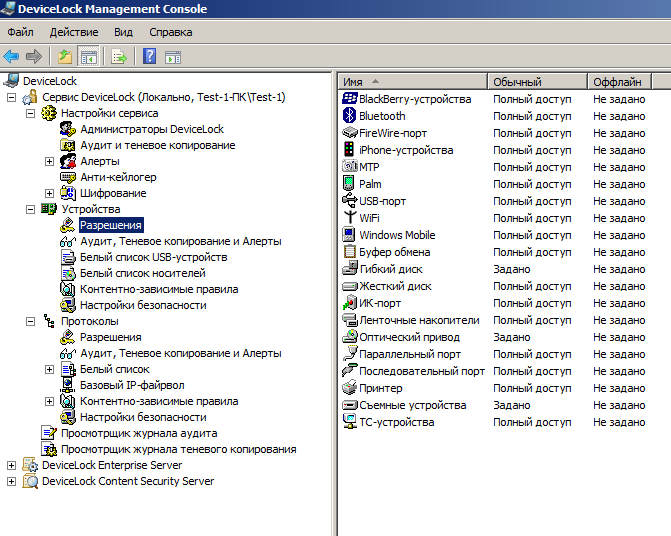Expand the Шифрование node
Image resolution: width=671 pixels, height=536 pixels.
pos(49,194)
